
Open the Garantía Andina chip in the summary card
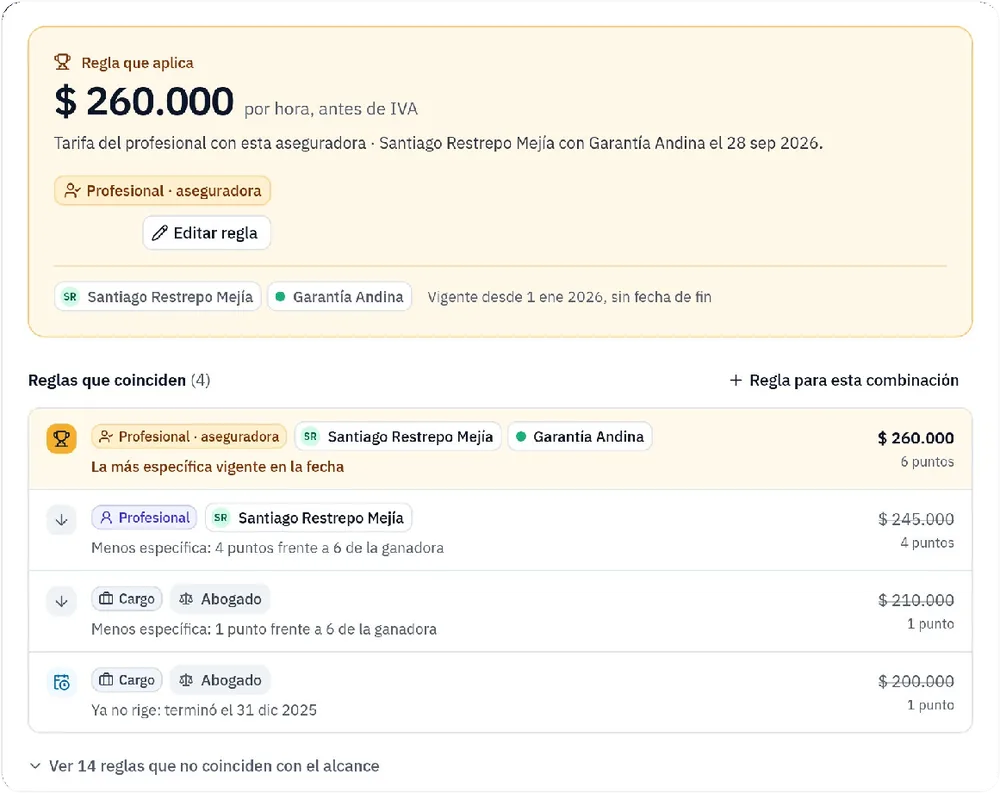339,297
